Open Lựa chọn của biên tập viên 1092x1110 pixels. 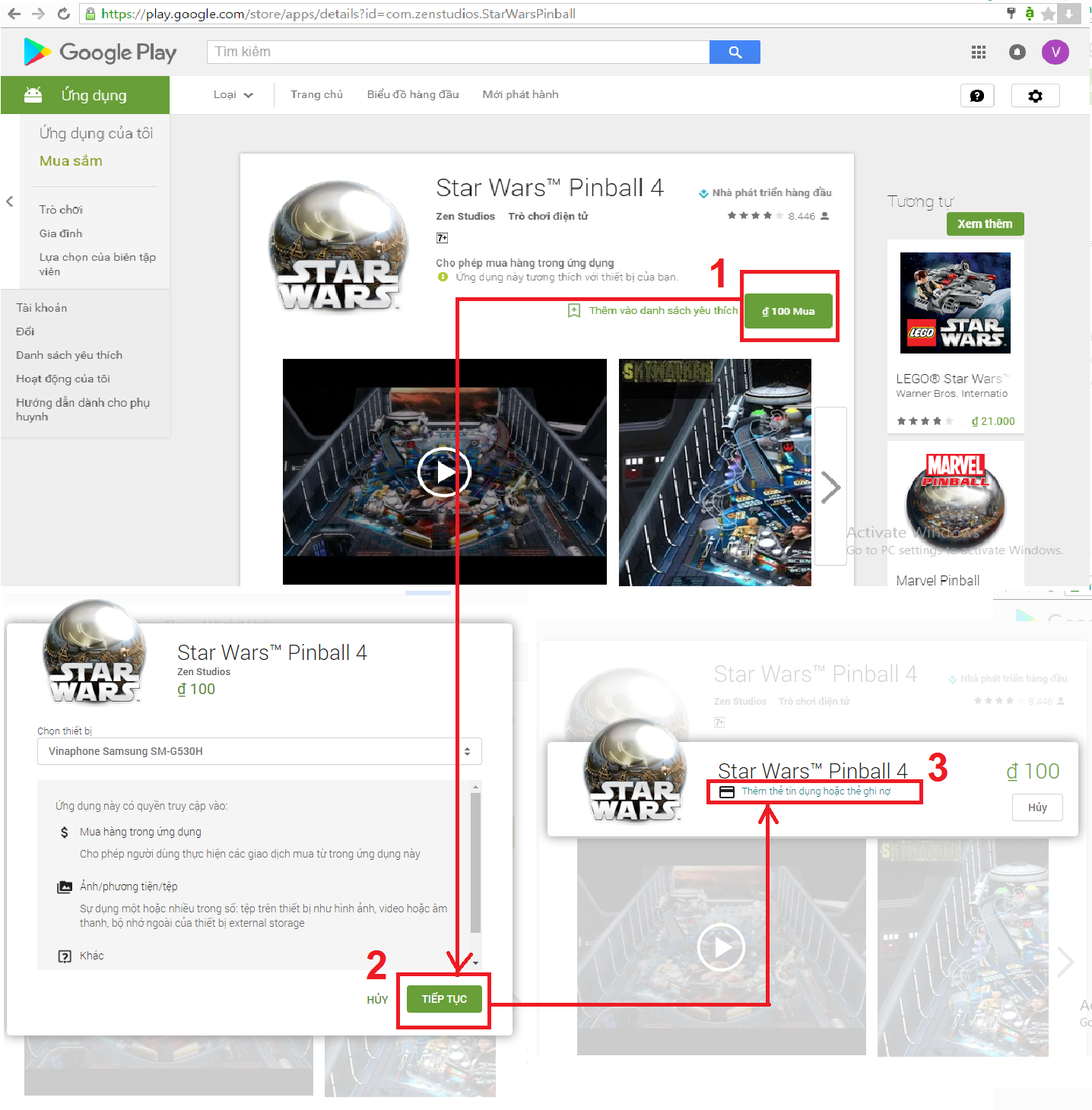[97, 264]
